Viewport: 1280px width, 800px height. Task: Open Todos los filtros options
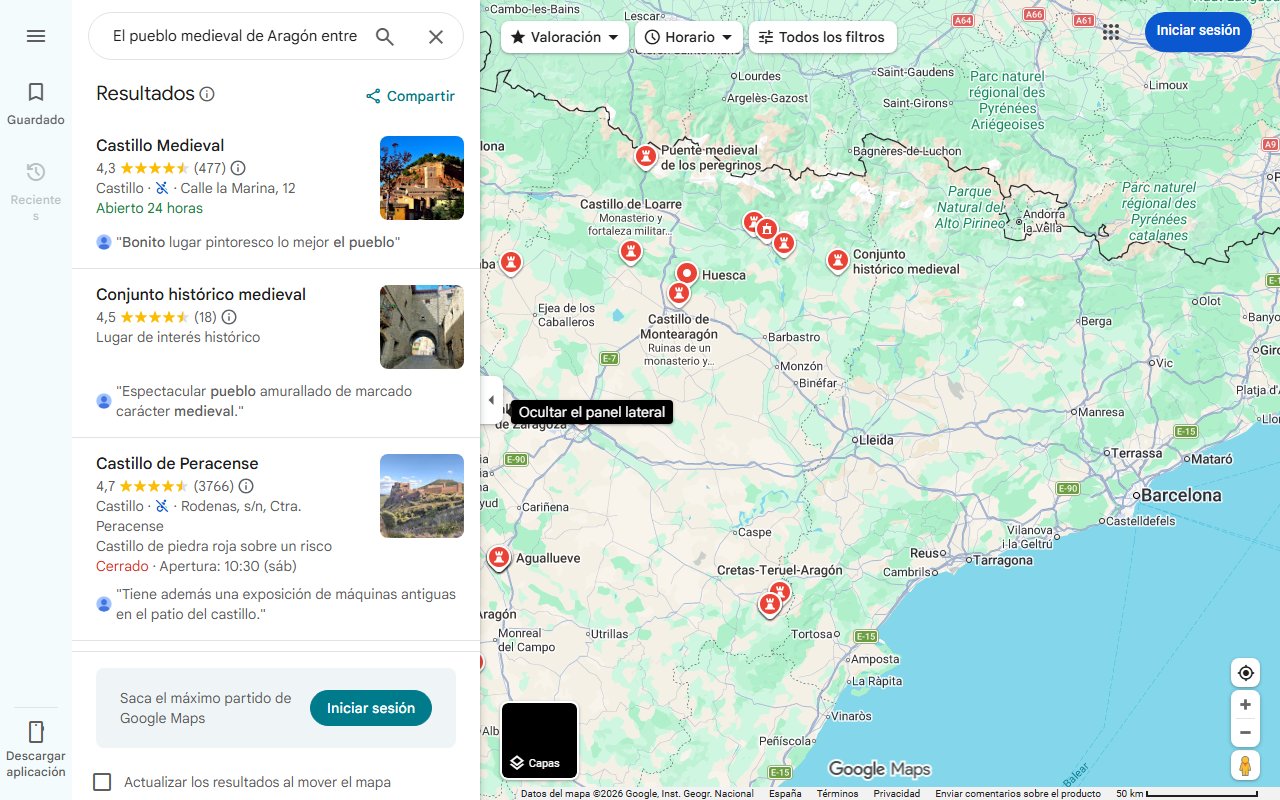tap(822, 36)
